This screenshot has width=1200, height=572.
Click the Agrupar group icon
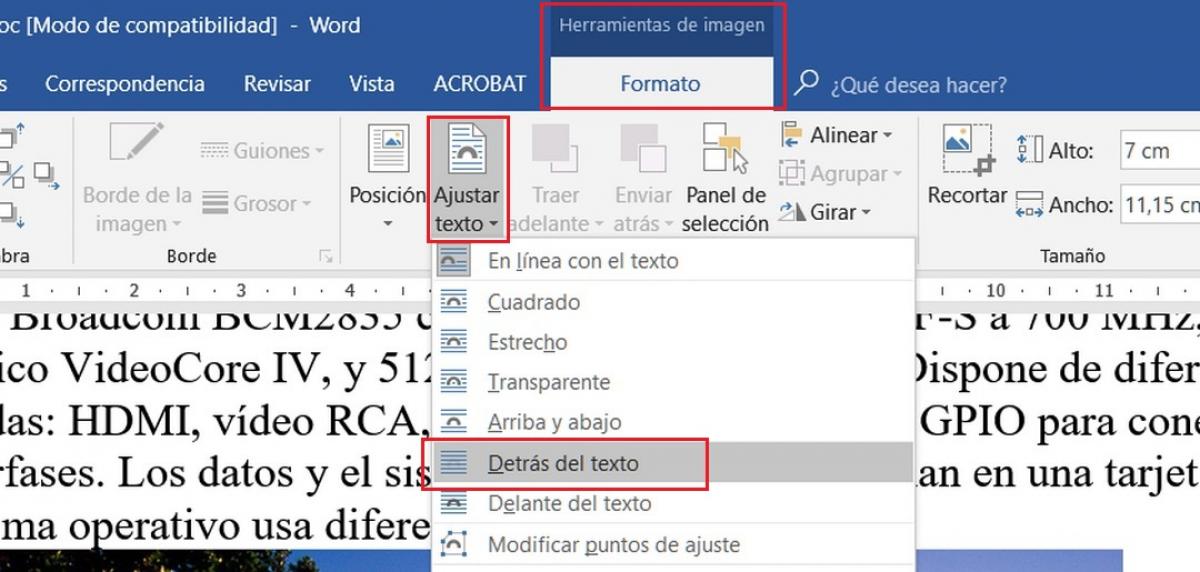pos(792,174)
